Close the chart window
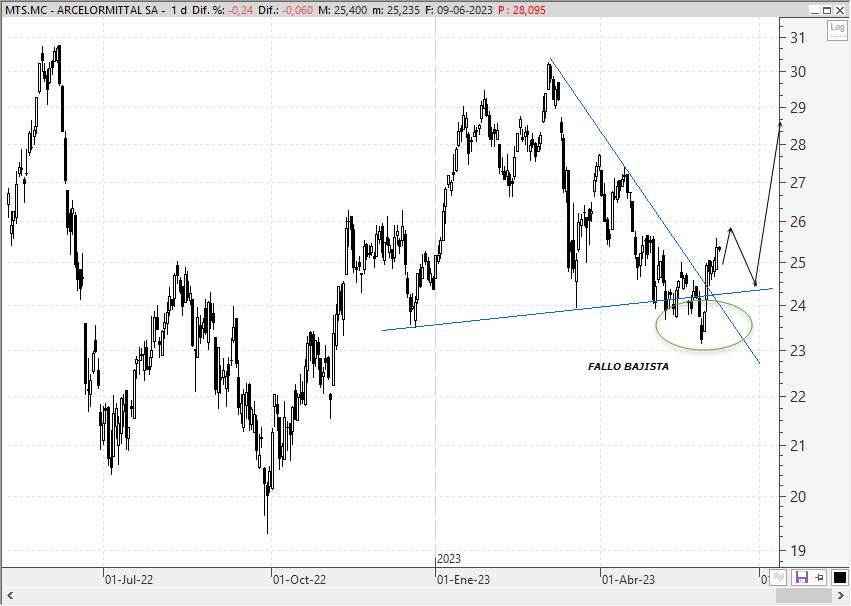Viewport: 851px width, 606px height. tap(840, 10)
